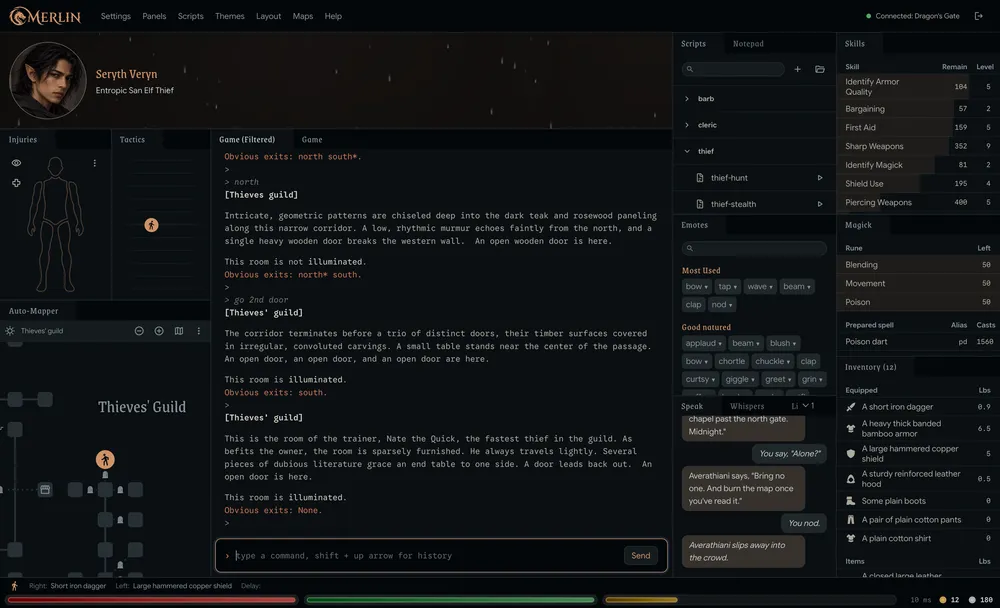
Task: Open the greet emote dropdown
Action: tap(778, 380)
